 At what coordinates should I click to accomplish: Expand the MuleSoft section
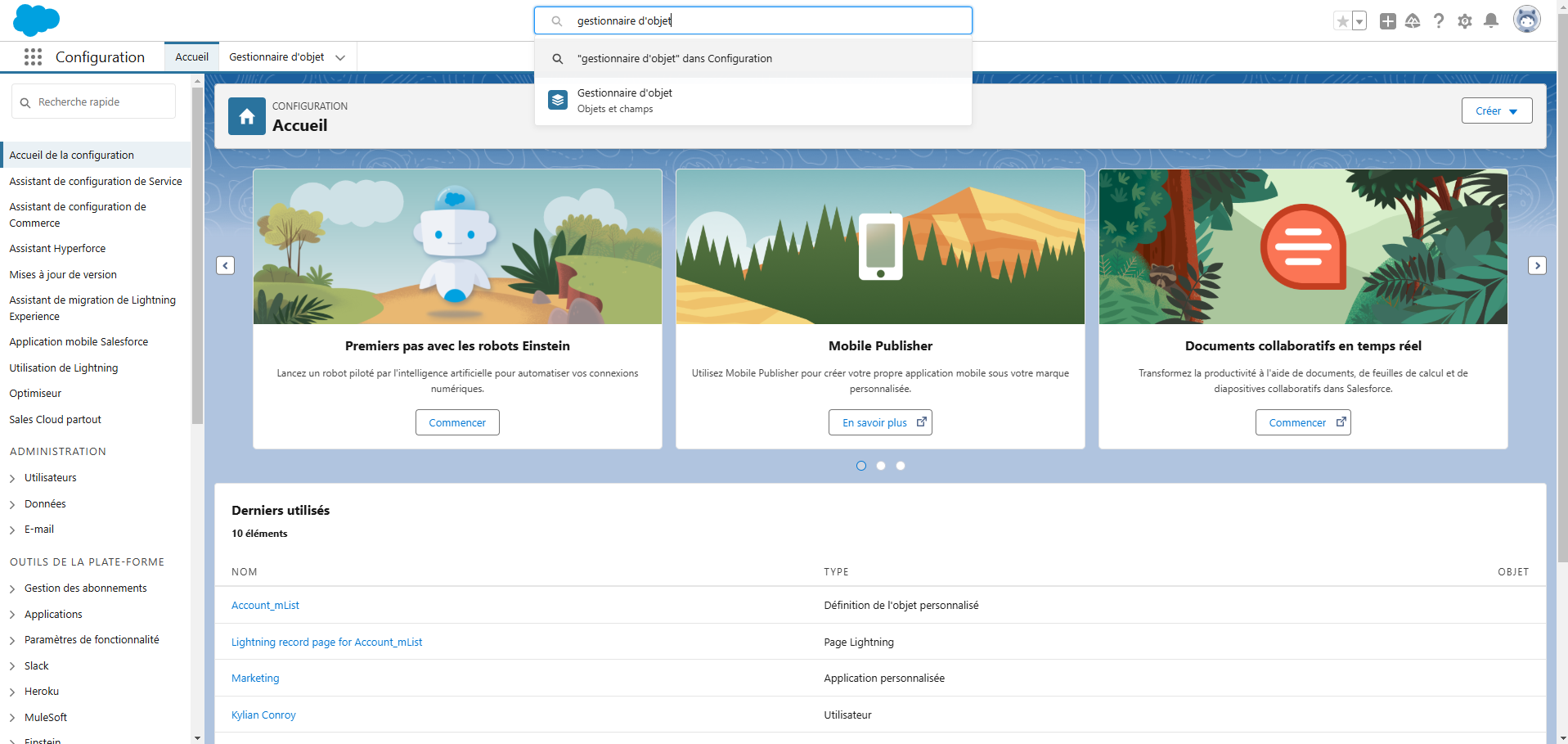click(x=12, y=718)
